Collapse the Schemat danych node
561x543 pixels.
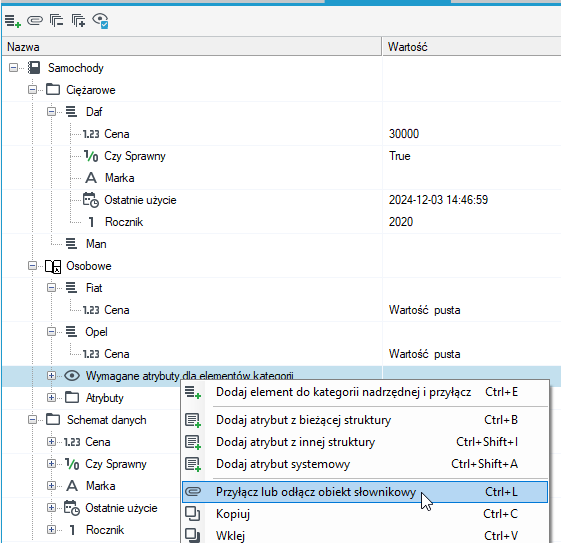coord(32,420)
